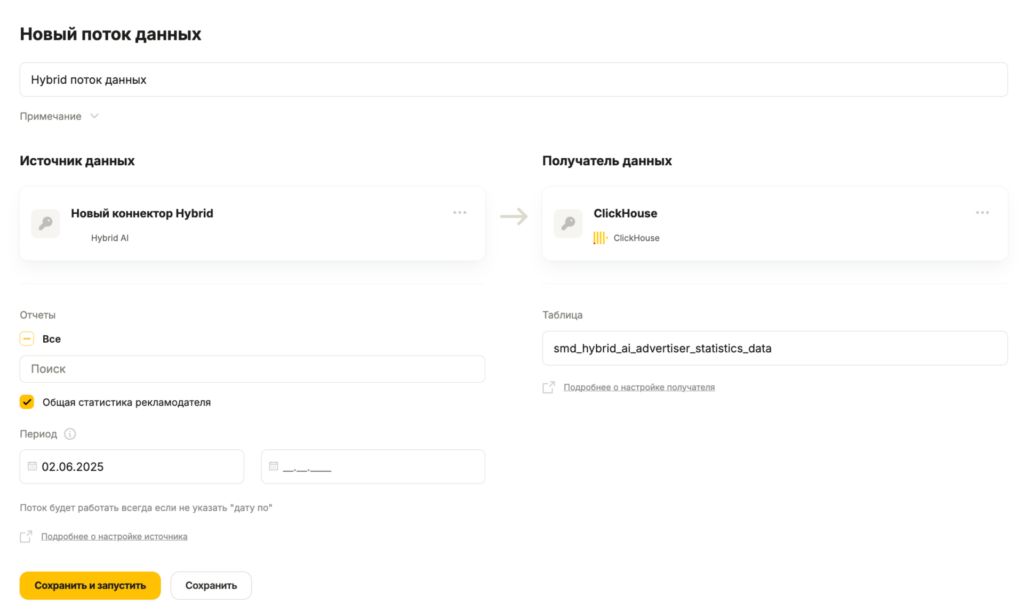Click external-link icon beside source settings link

(x=26, y=537)
